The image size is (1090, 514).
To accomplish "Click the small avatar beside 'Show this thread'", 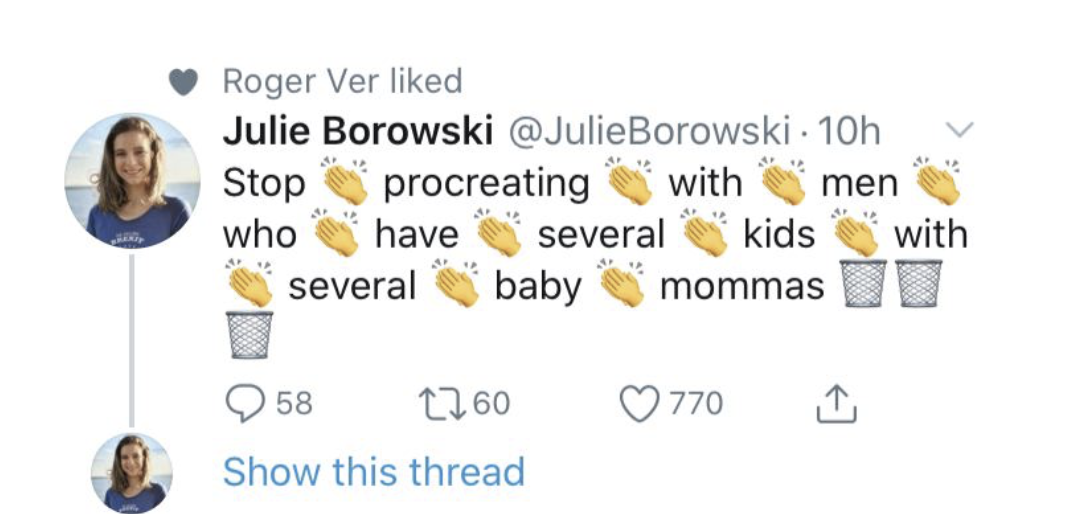I will click(132, 473).
